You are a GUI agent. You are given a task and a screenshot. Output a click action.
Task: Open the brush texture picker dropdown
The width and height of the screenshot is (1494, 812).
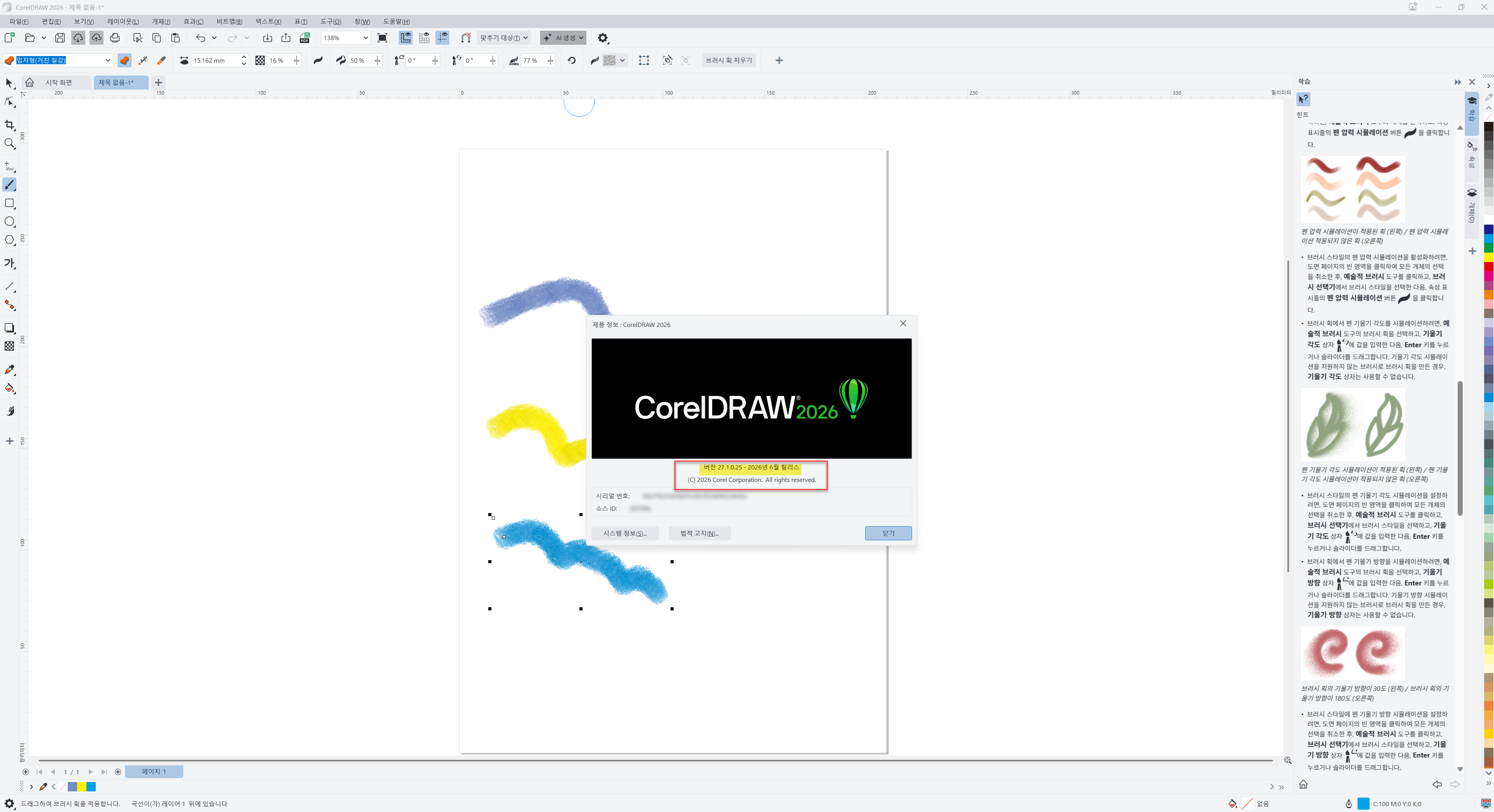[x=614, y=60]
